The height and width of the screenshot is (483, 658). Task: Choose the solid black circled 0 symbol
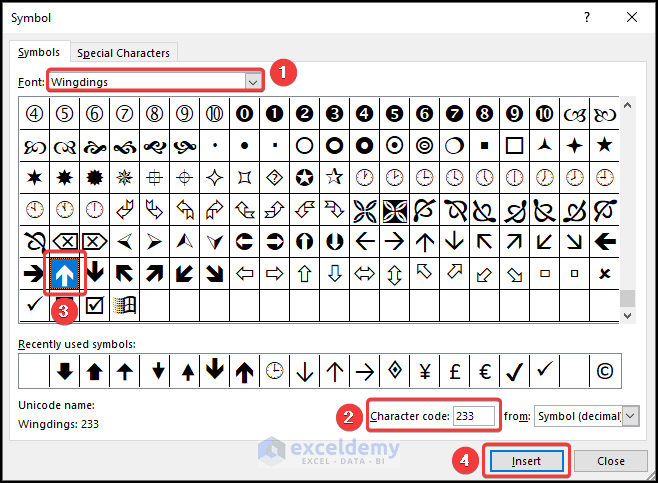pyautogui.click(x=245, y=114)
